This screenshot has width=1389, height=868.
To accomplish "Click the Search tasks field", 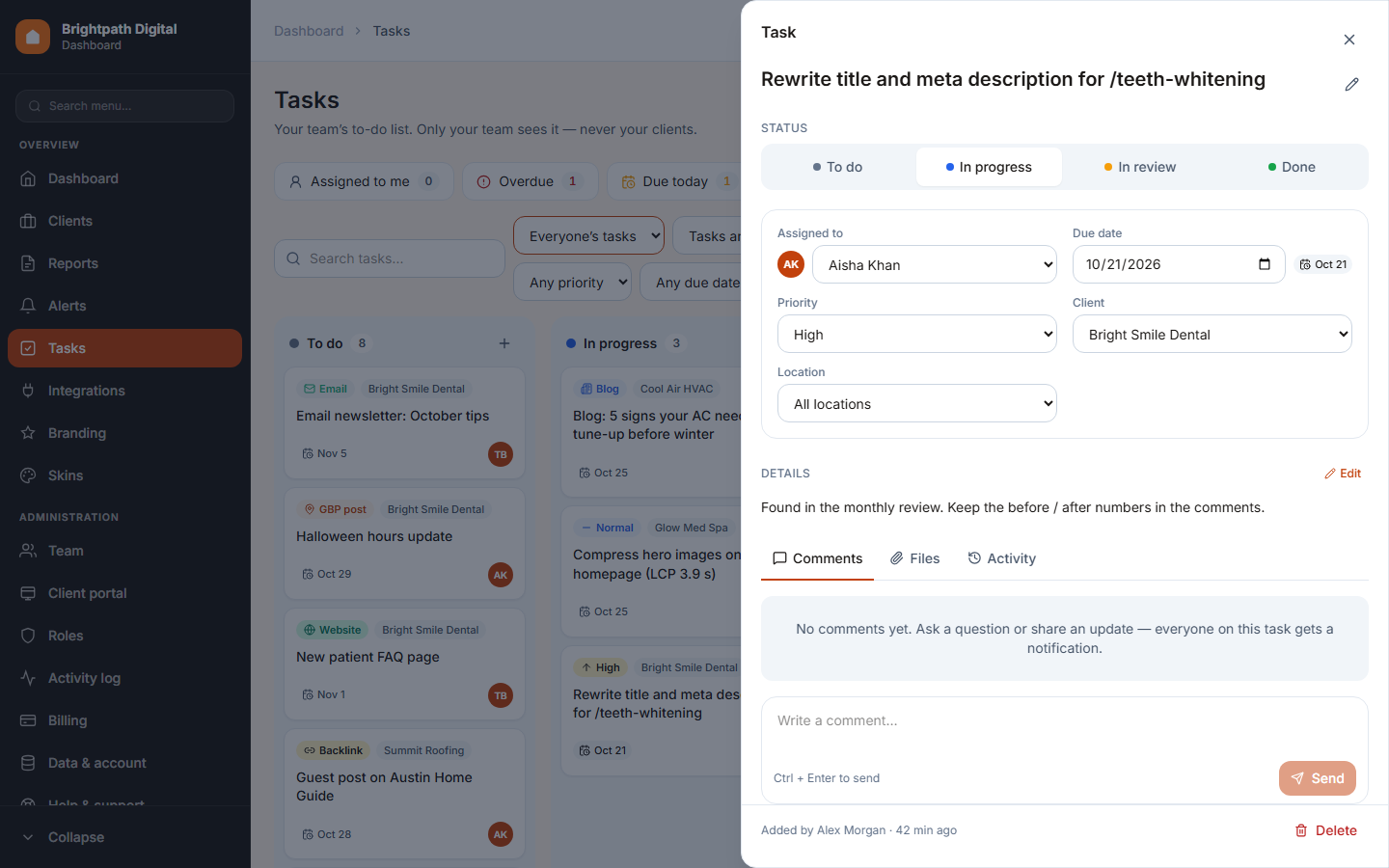I will [x=390, y=258].
